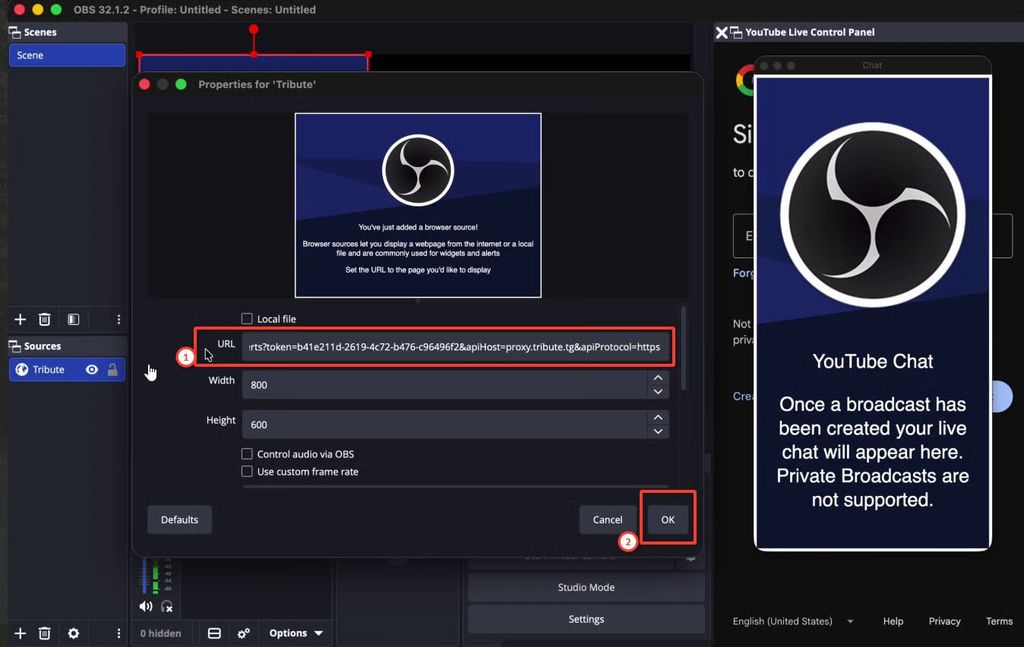Enable the Local file checkbox
Viewport: 1024px width, 647px height.
(x=247, y=319)
